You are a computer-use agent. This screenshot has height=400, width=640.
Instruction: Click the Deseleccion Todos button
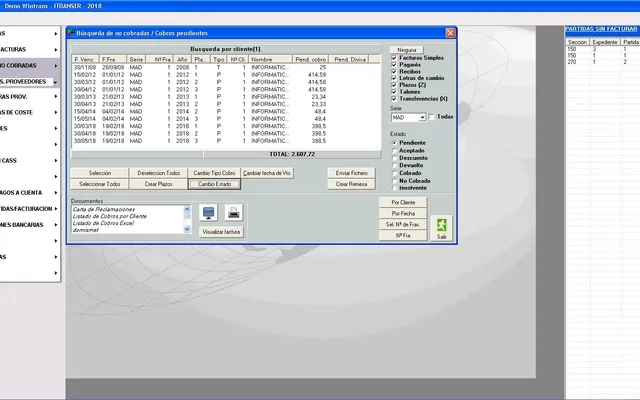pyautogui.click(x=158, y=173)
